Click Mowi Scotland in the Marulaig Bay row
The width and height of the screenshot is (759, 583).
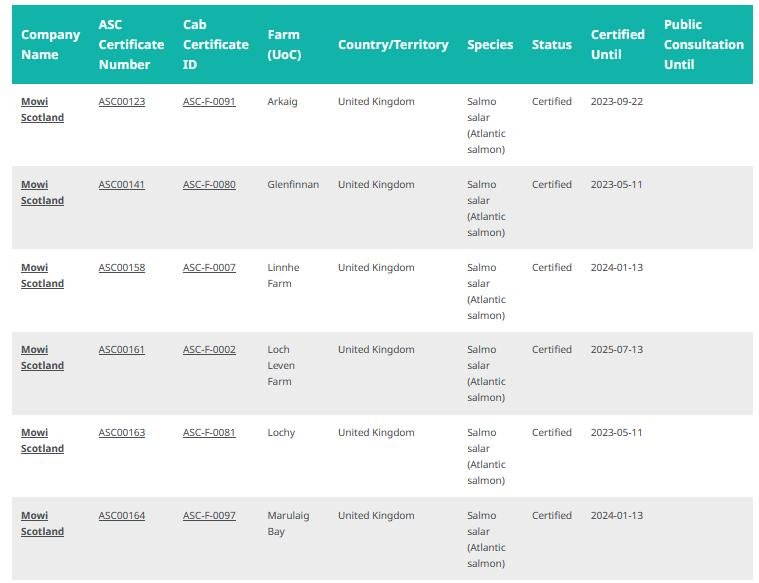[42, 523]
